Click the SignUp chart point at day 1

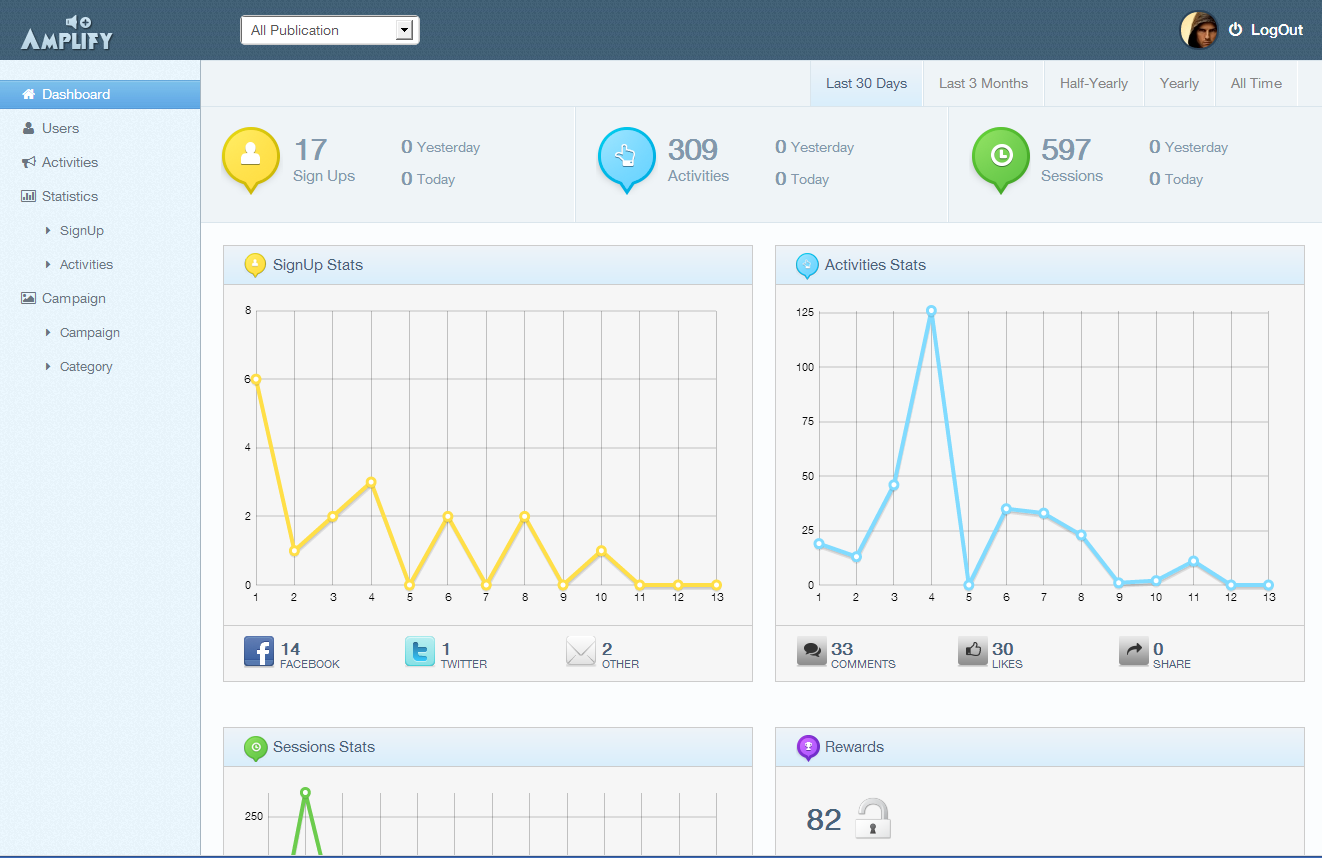[x=256, y=379]
